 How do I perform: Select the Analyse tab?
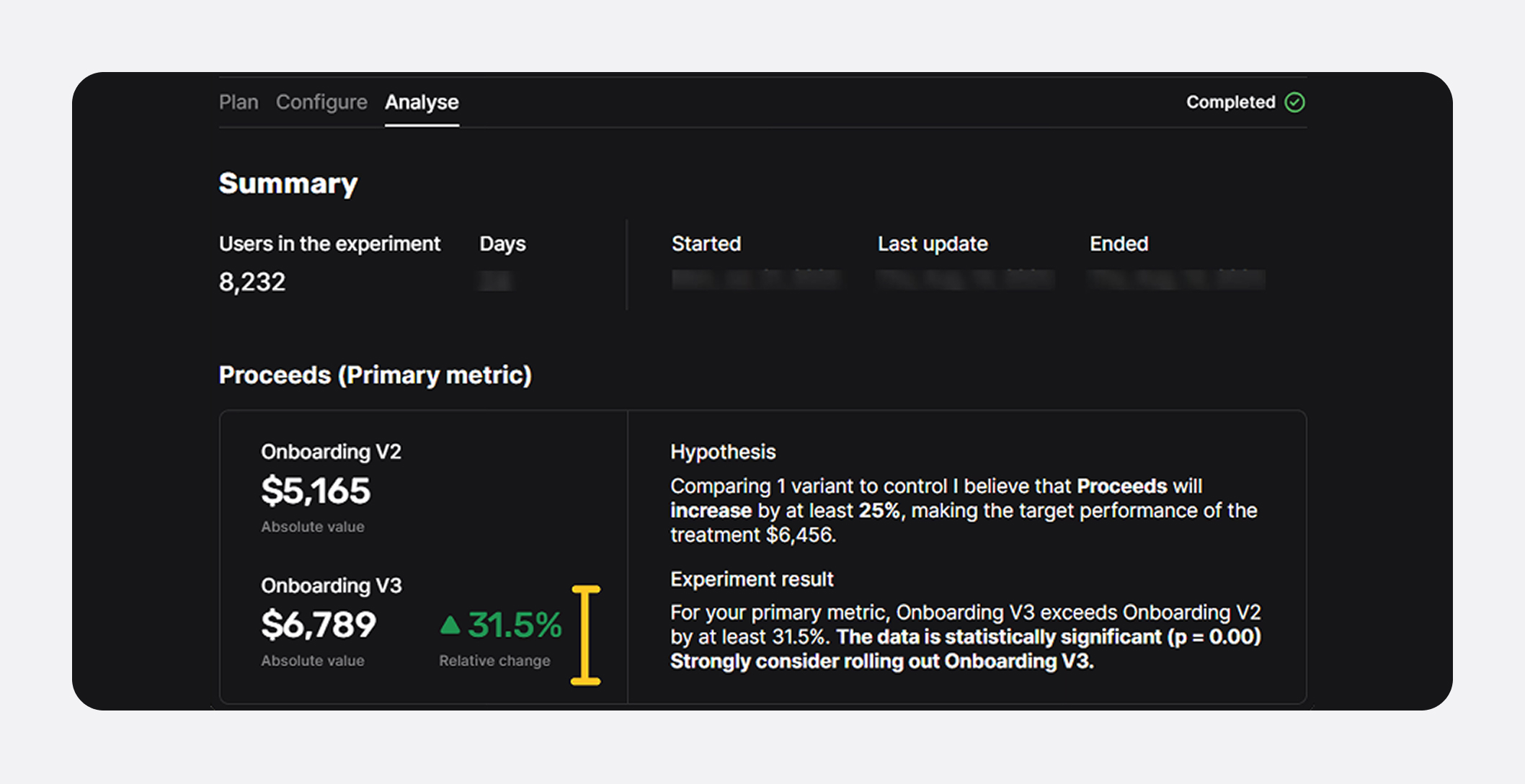[x=422, y=102]
